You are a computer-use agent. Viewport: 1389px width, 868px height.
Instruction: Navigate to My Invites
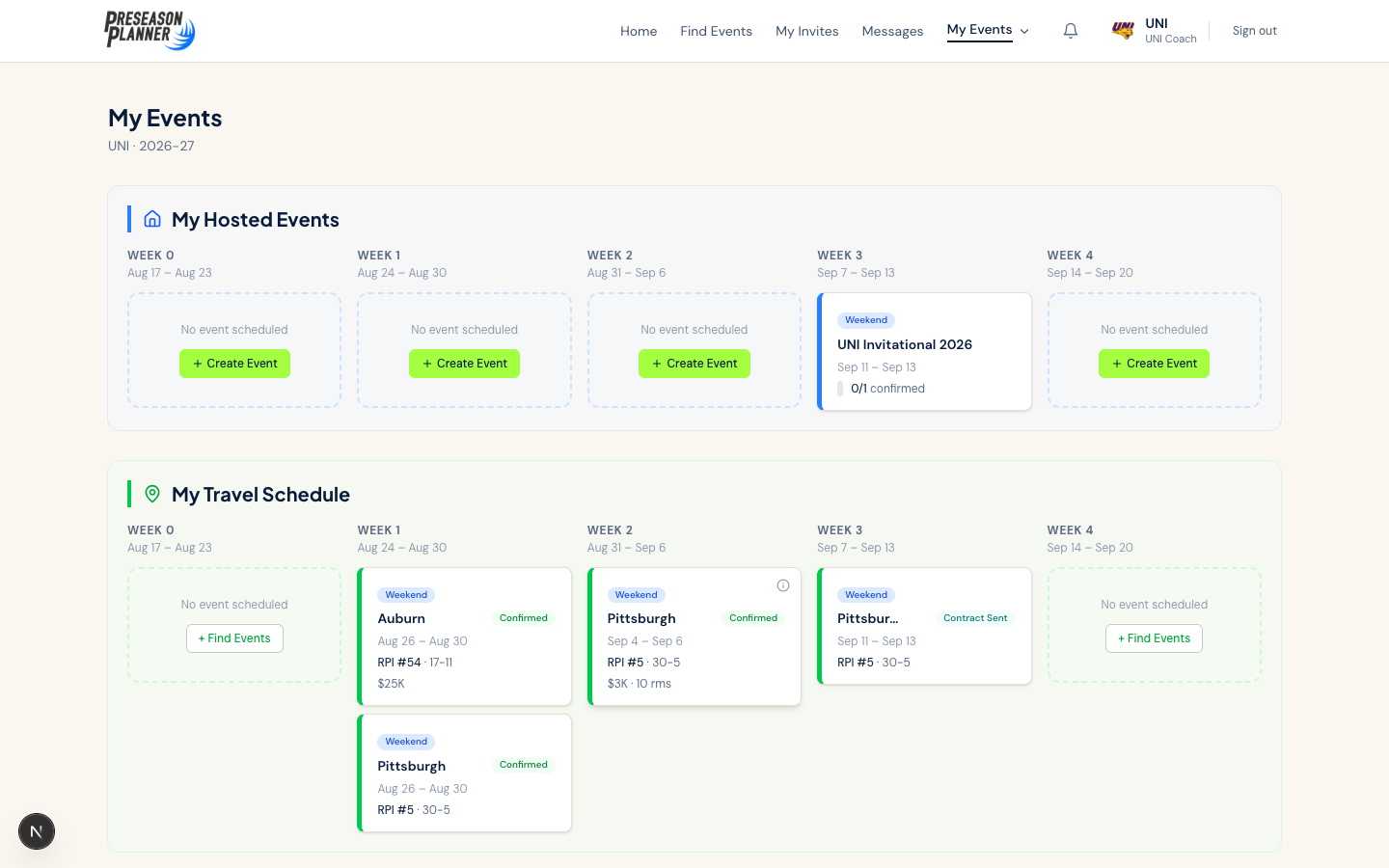point(806,31)
